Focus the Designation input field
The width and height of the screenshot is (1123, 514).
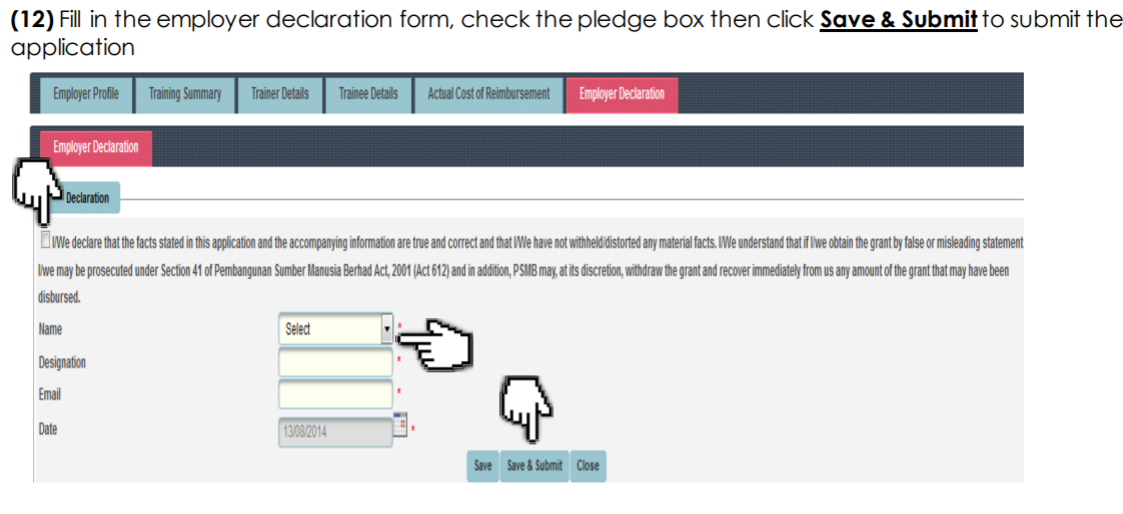[x=336, y=362]
